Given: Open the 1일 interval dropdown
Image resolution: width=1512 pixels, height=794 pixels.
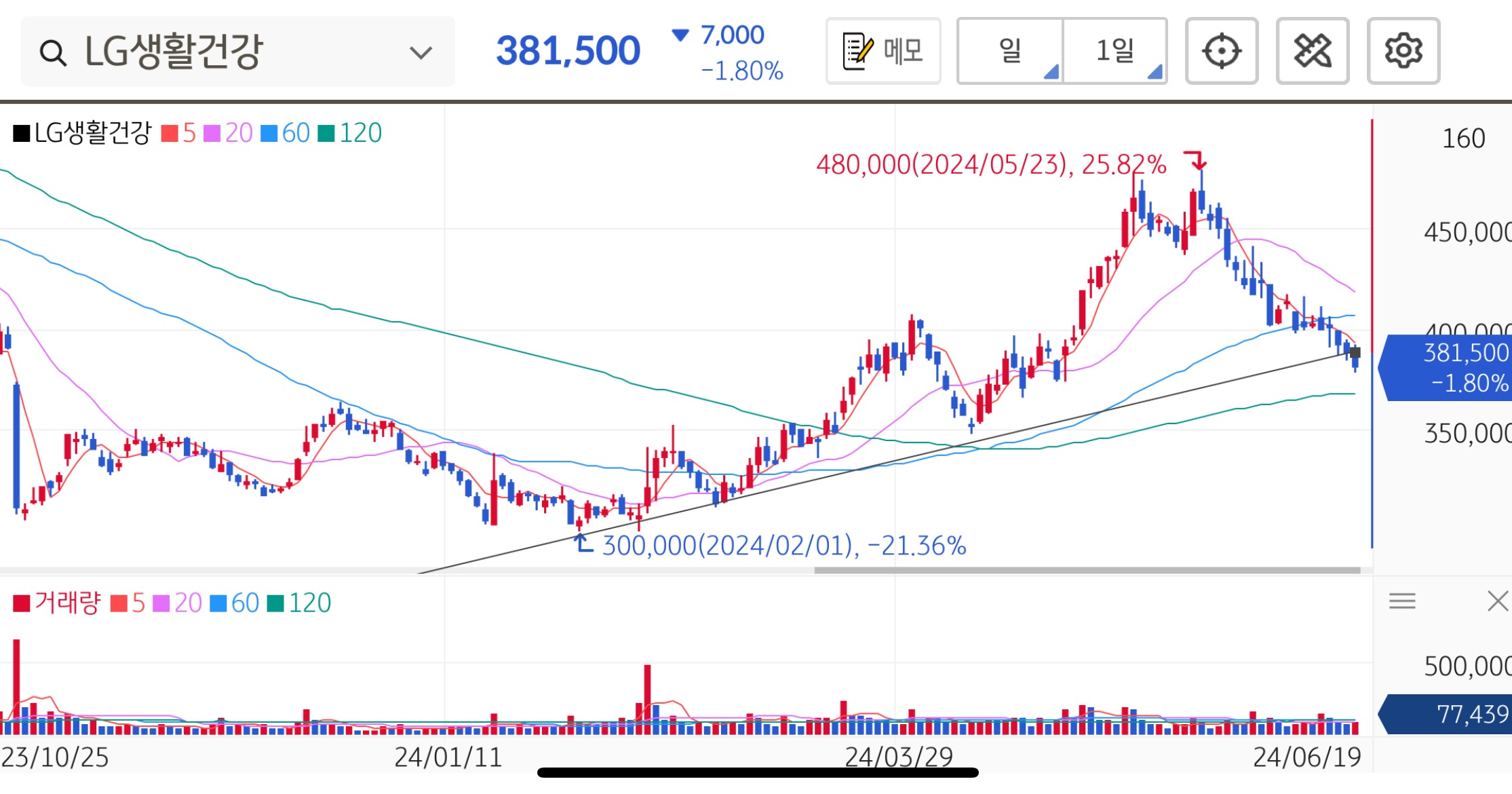Looking at the screenshot, I should pos(1115,51).
